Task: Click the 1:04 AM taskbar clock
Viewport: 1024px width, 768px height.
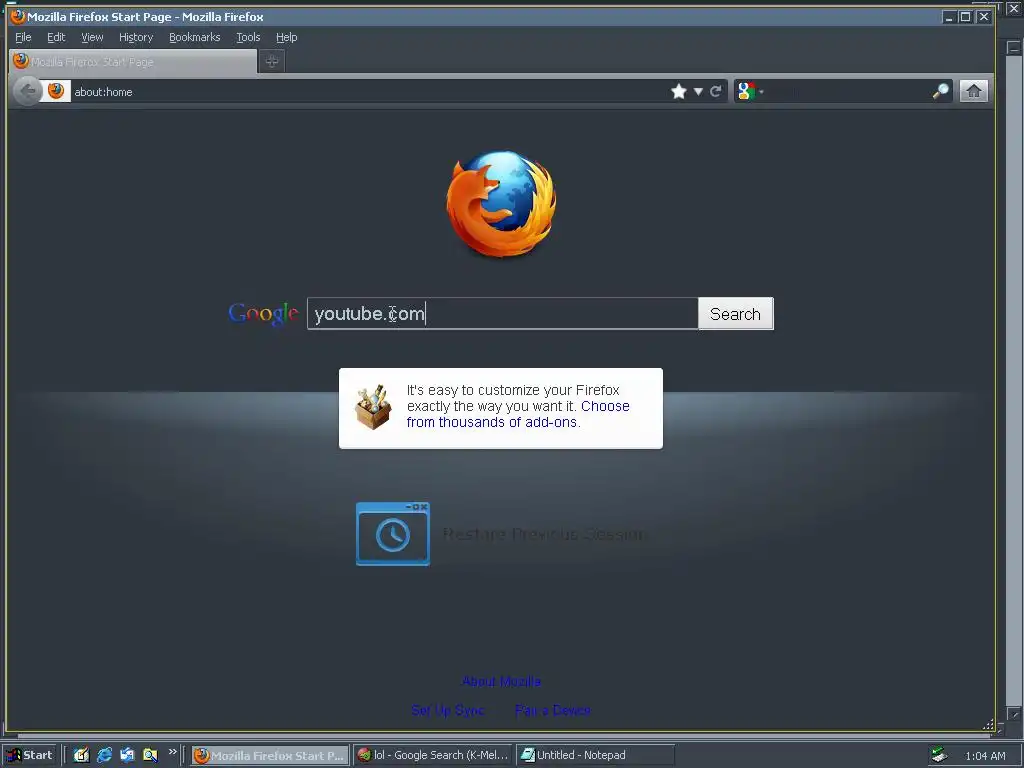Action: (985, 756)
